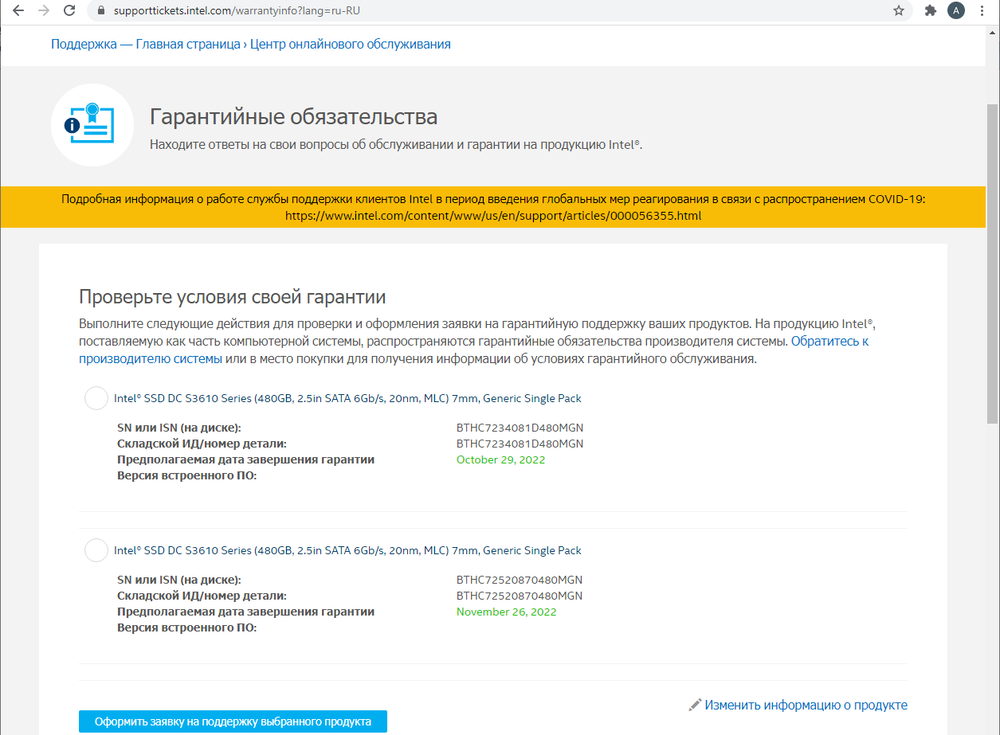
Task: Reload the page with refresh icon
Action: (x=69, y=11)
